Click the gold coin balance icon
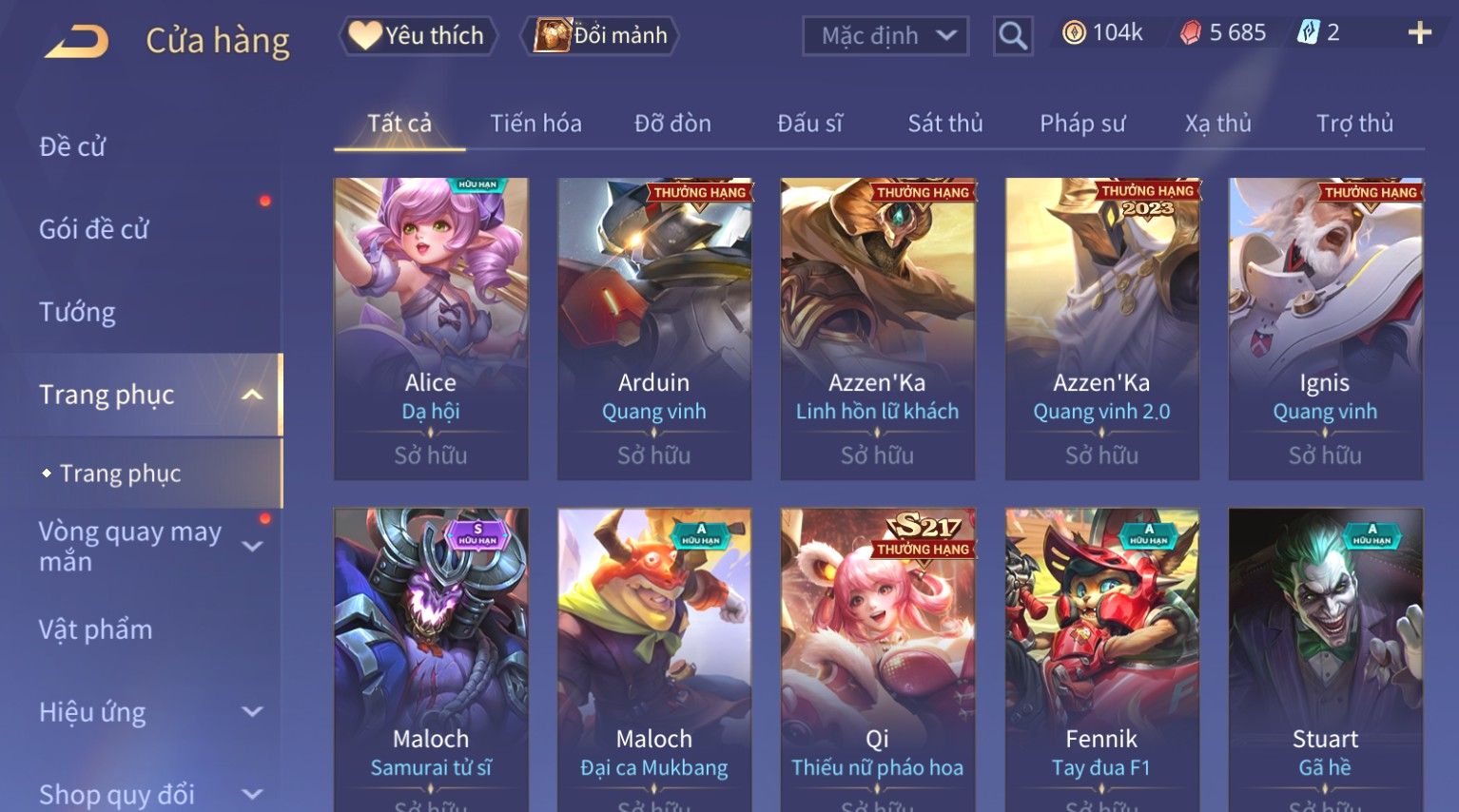Viewport: 1459px width, 812px height. point(1074,33)
